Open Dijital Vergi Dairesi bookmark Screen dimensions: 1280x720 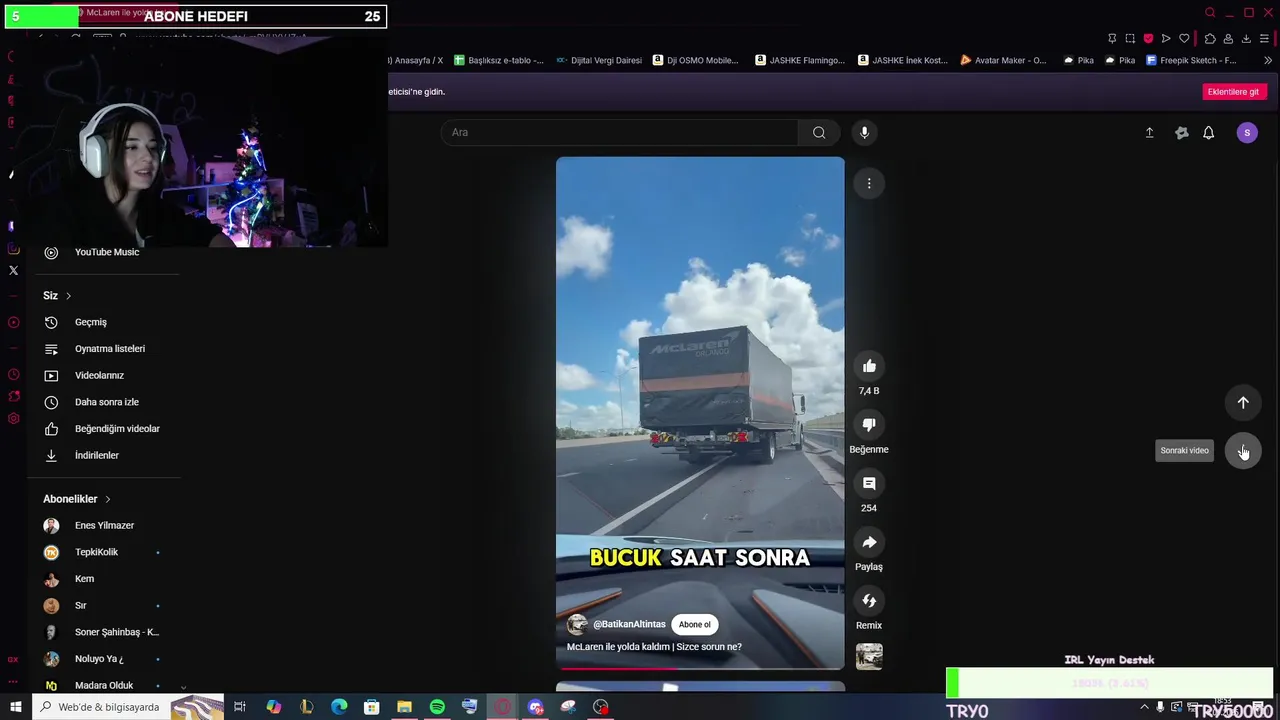click(x=599, y=60)
